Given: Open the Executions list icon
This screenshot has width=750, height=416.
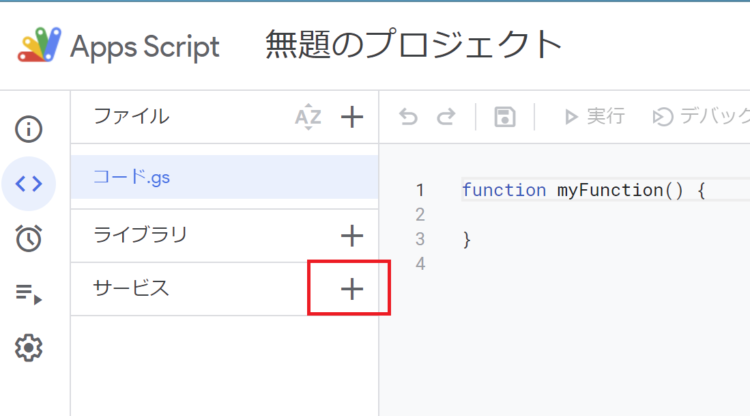Looking at the screenshot, I should tap(29, 294).
